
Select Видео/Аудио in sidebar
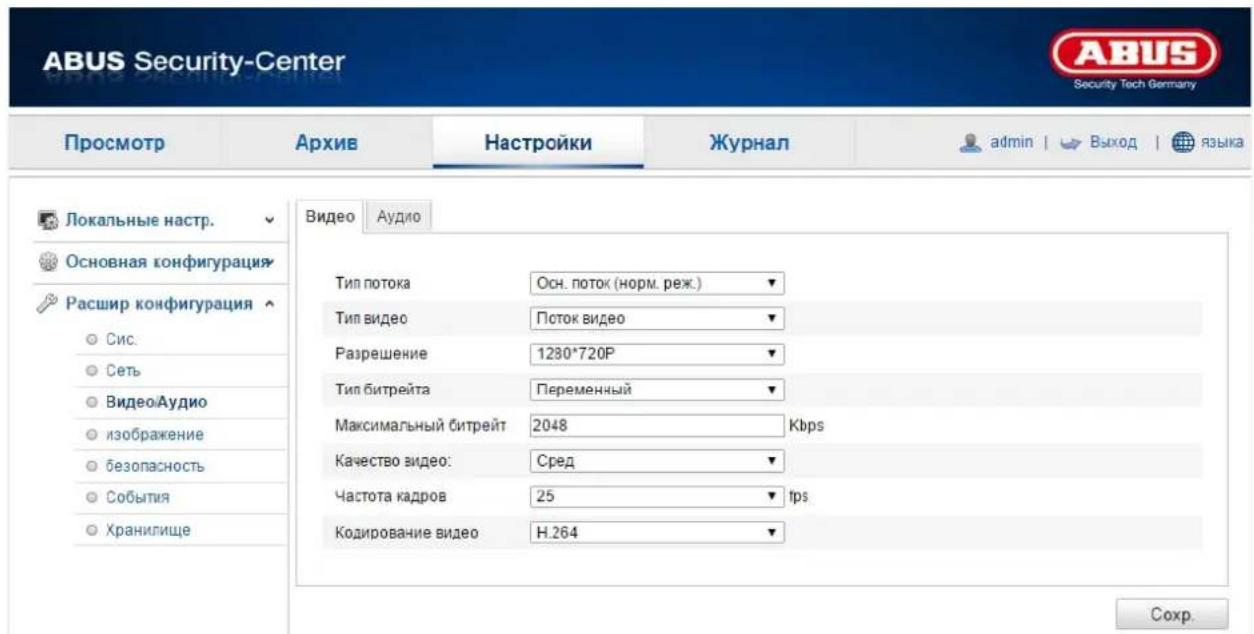156,403
